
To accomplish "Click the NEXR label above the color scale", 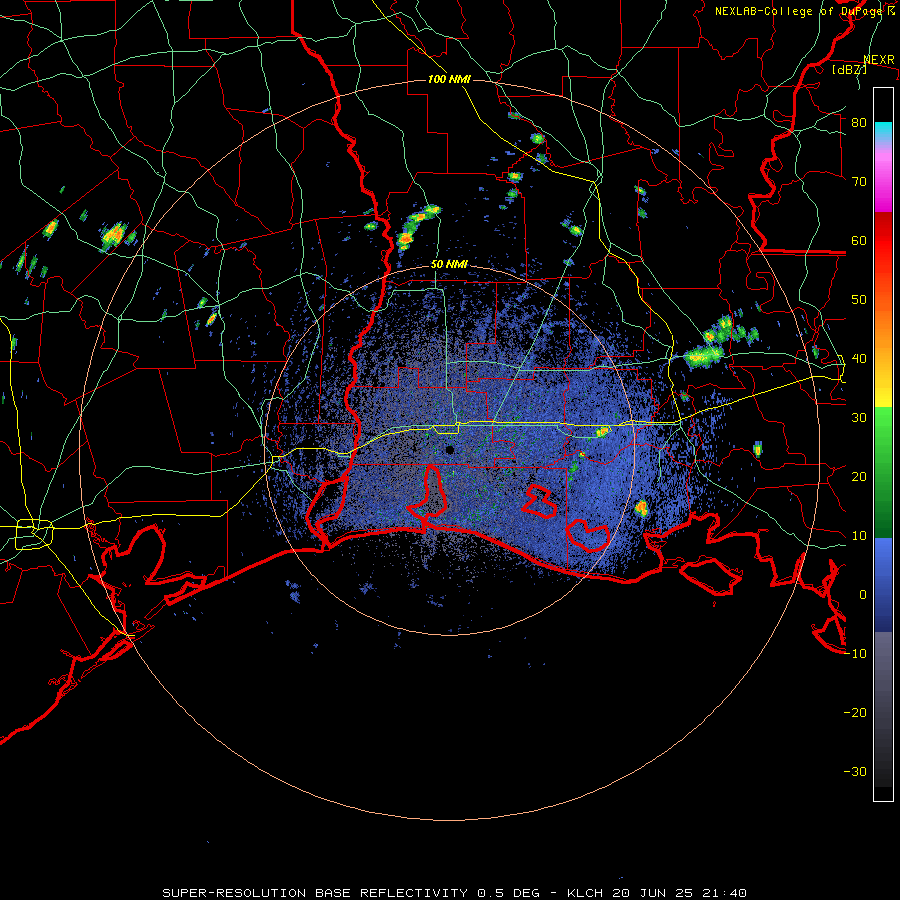I will (x=879, y=60).
